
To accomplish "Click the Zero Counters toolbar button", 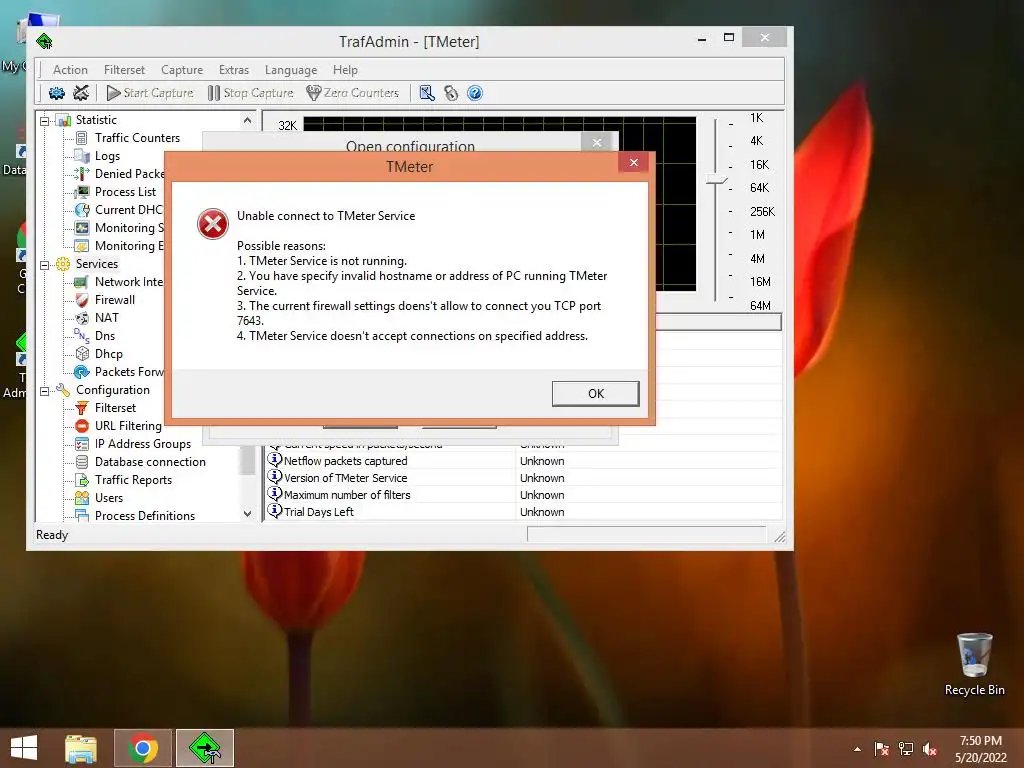I will 353,93.
